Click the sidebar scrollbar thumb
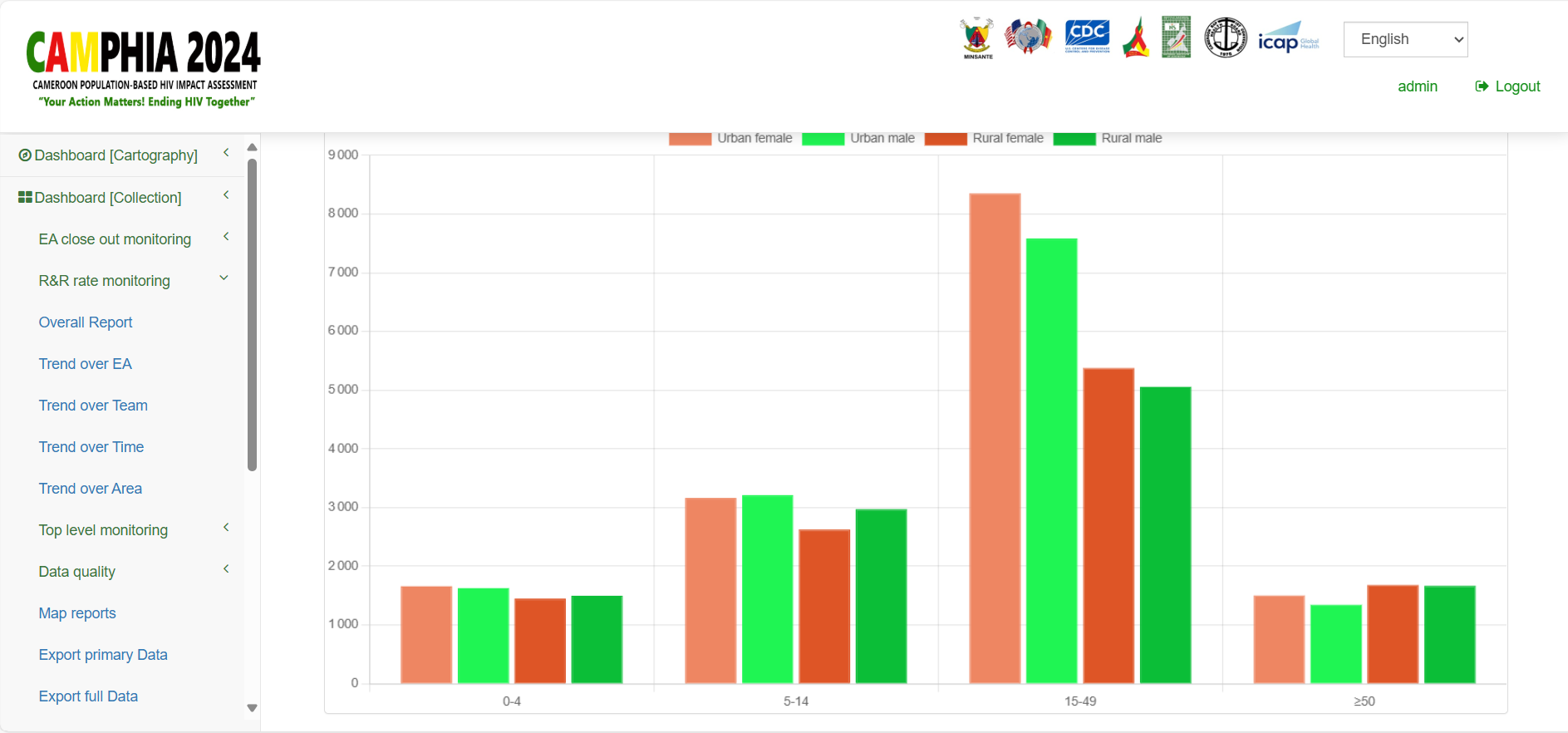 [252, 315]
